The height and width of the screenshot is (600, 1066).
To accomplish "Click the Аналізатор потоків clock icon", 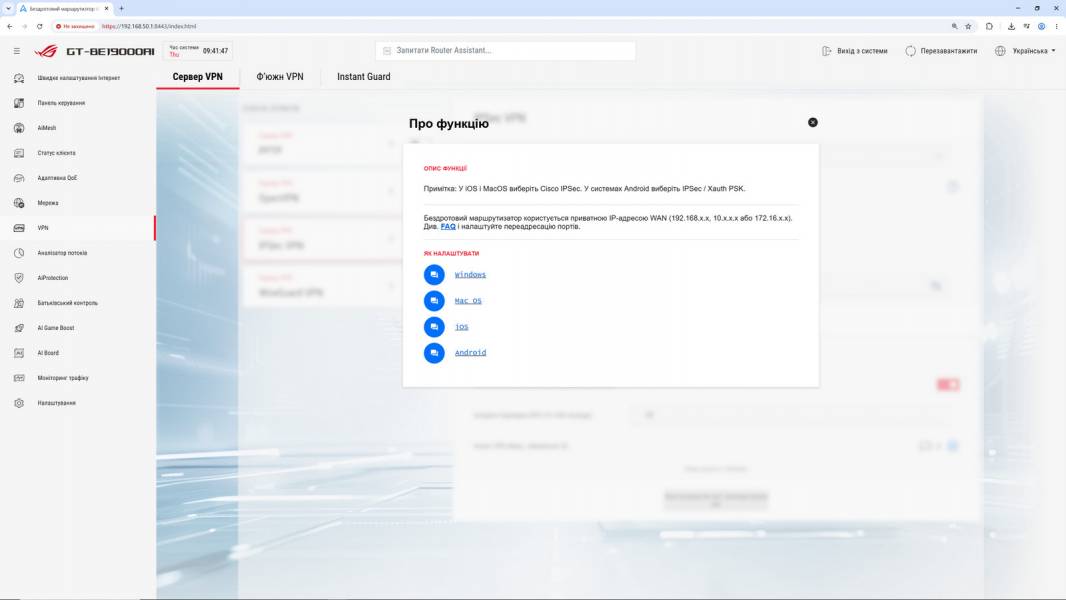I will [19, 253].
